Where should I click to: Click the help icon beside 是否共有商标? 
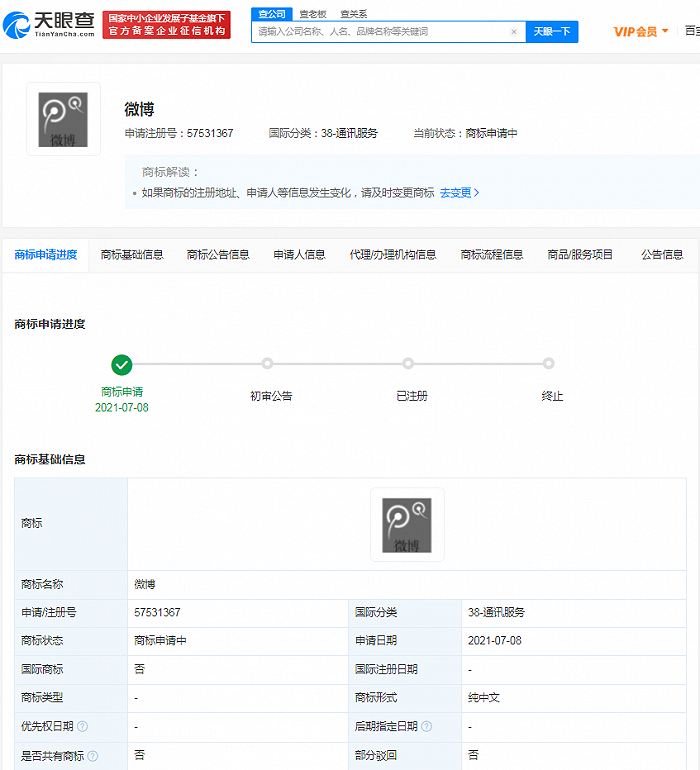(x=92, y=756)
